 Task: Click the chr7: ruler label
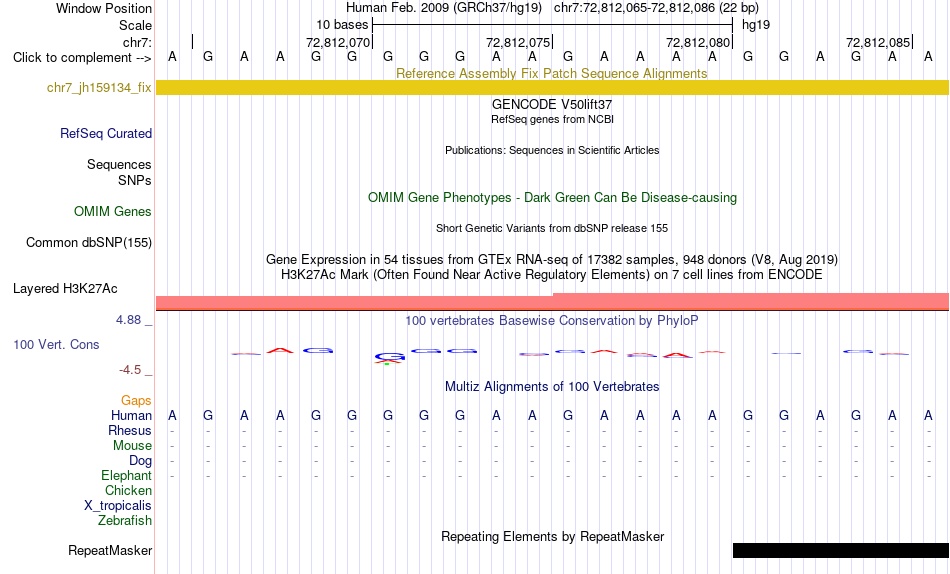coord(138,42)
